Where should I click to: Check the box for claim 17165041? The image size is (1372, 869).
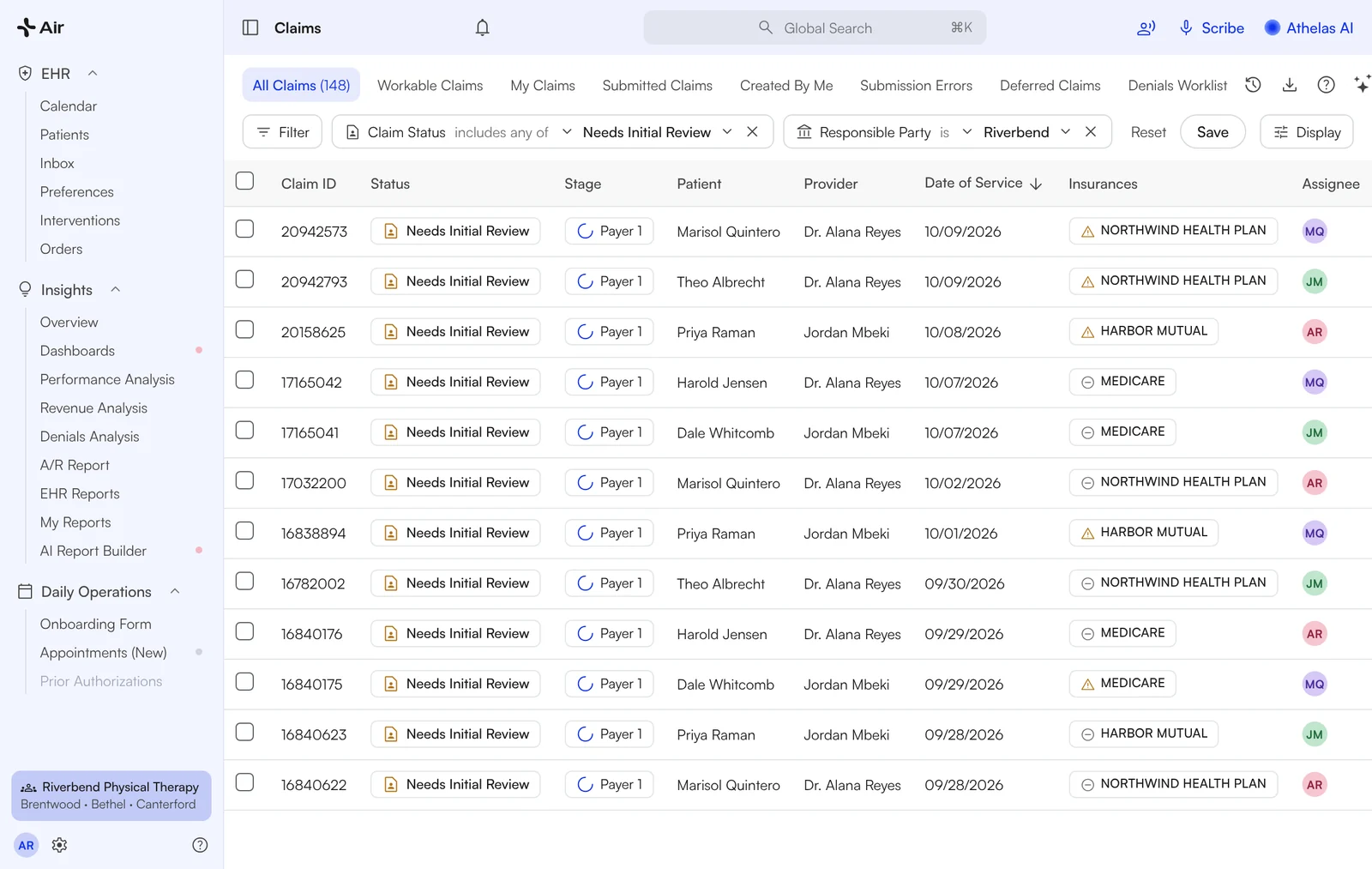pyautogui.click(x=244, y=430)
